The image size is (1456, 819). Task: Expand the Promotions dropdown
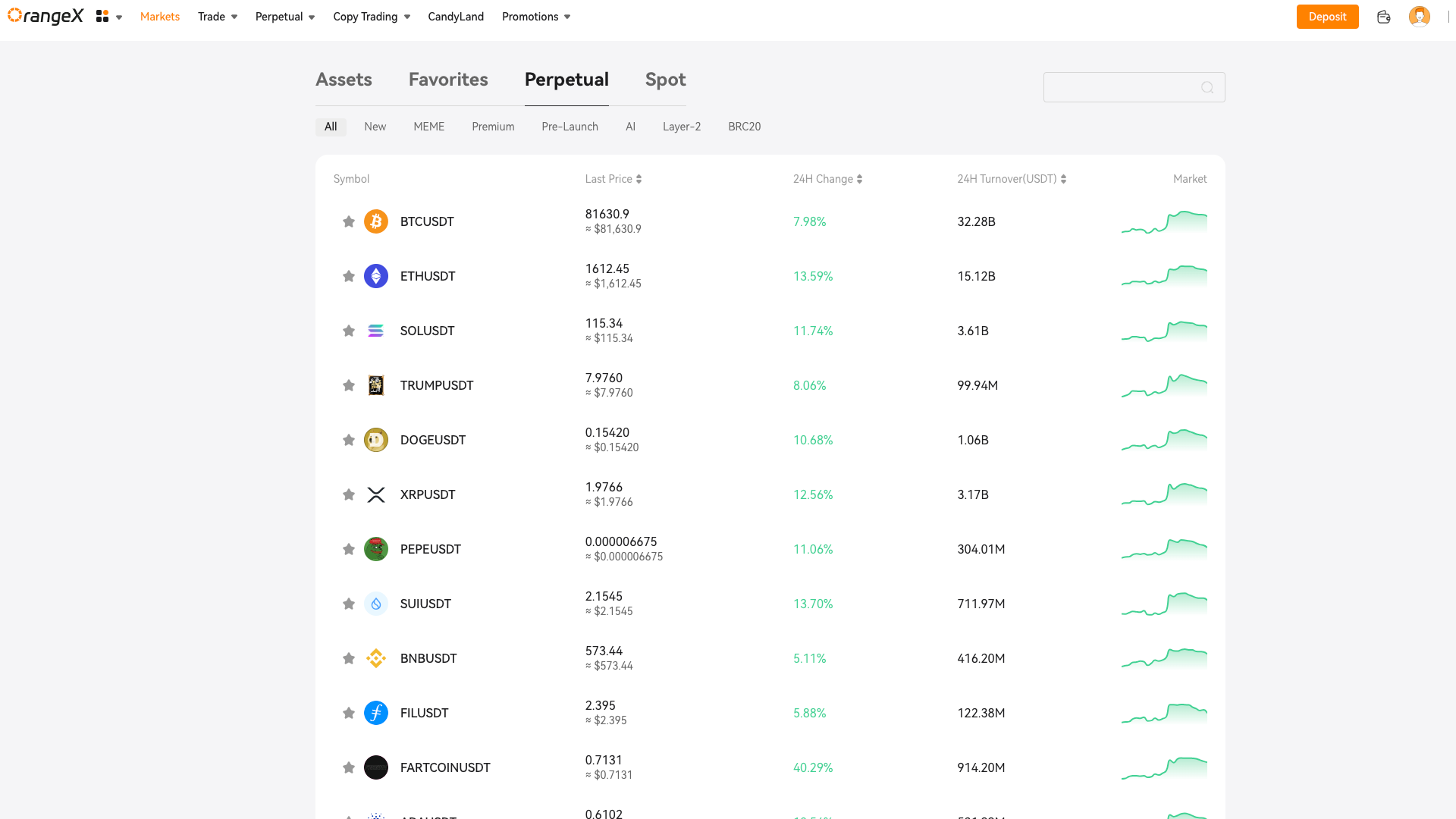tap(536, 17)
